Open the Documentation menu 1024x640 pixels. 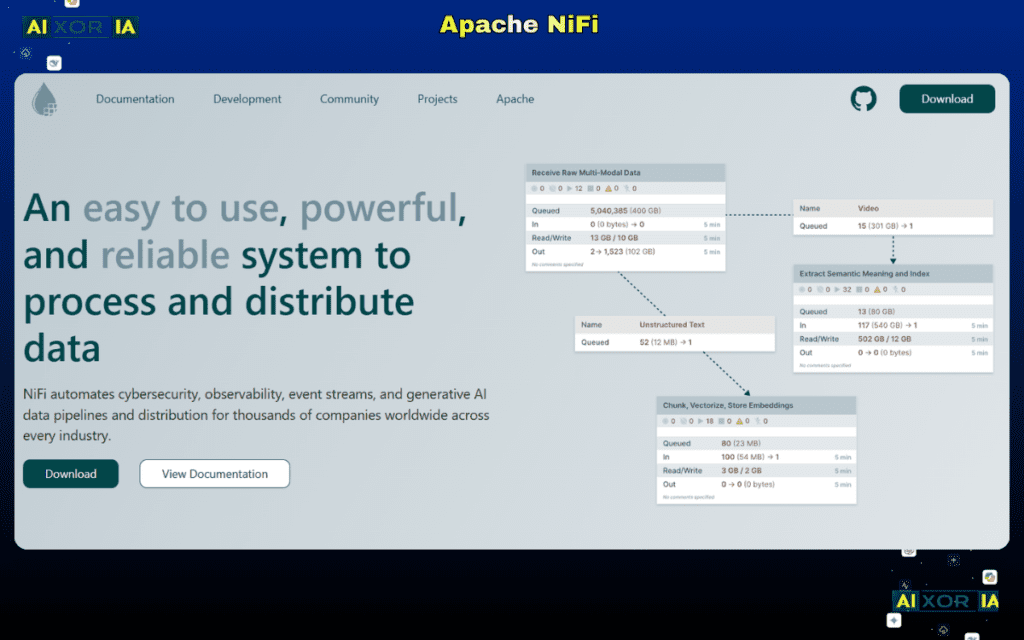135,99
